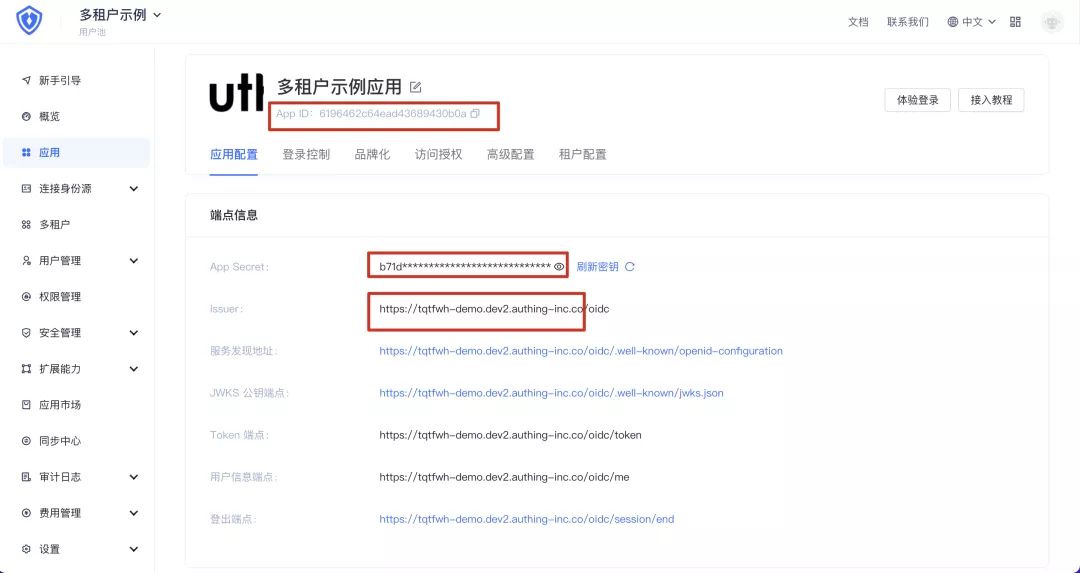Open the 文档 documentation link
Viewport: 1080px width, 573px height.
click(858, 22)
